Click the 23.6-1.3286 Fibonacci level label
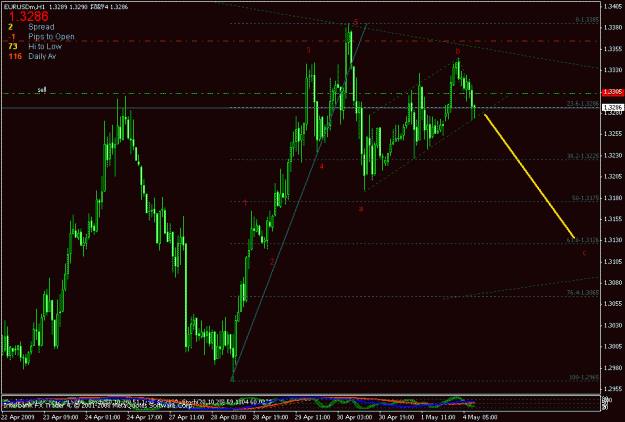 coord(583,104)
